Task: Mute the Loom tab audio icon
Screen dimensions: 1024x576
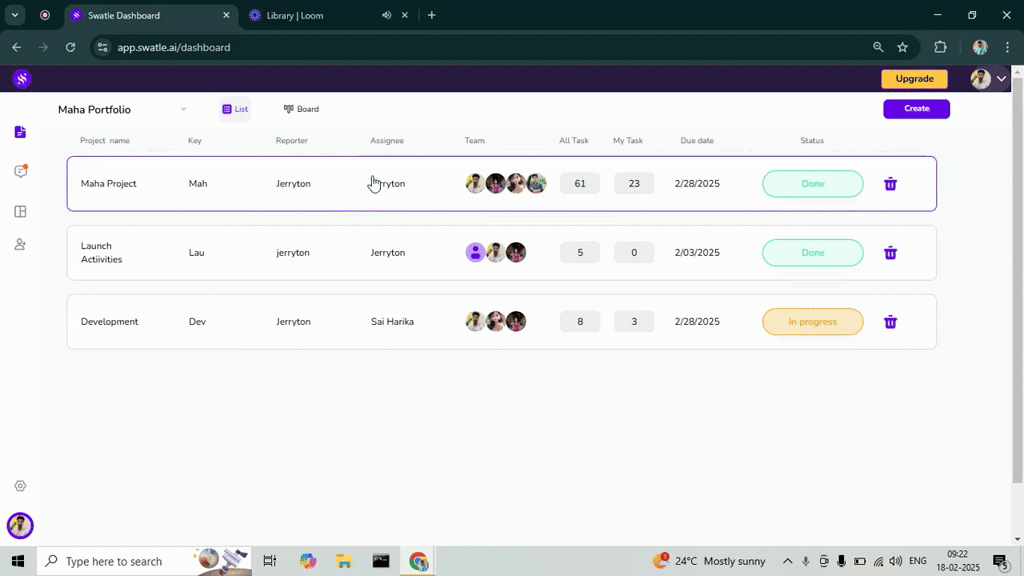Action: tap(386, 15)
